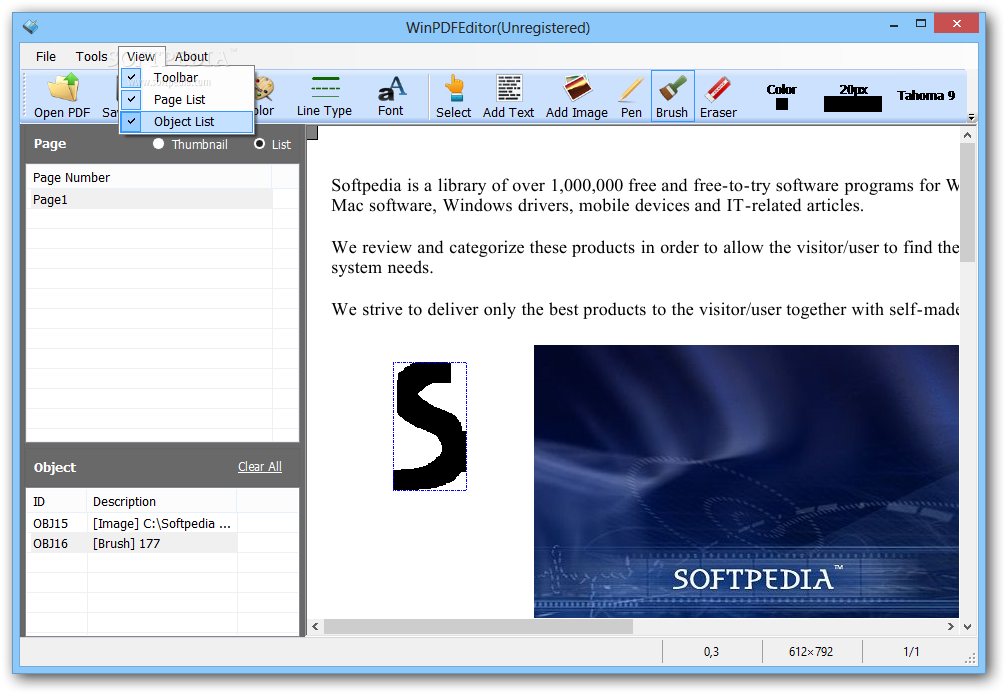This screenshot has height=694, width=1006.
Task: Switch page panel to Thumbnail mode
Action: (x=158, y=144)
